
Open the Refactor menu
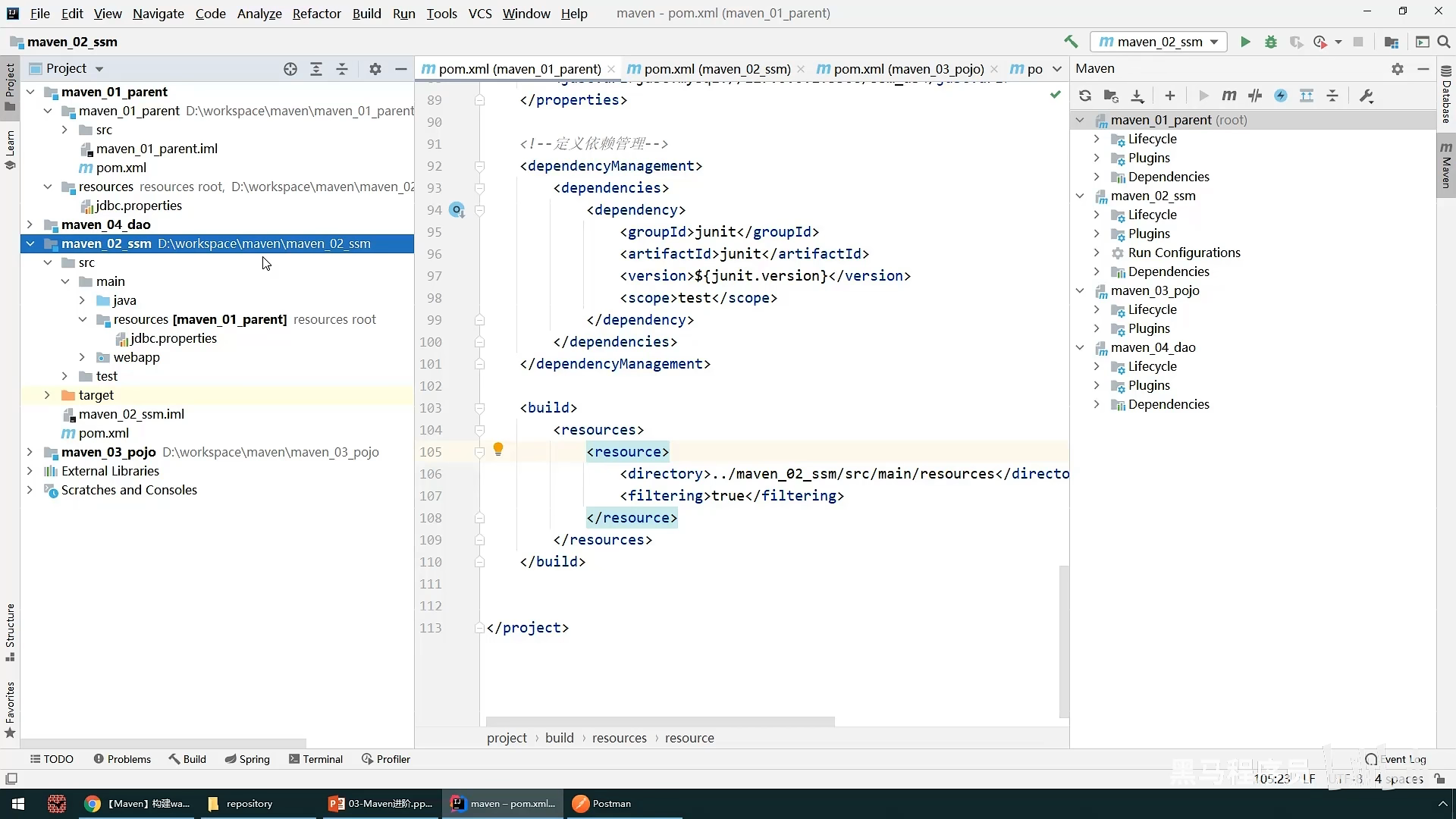click(316, 13)
